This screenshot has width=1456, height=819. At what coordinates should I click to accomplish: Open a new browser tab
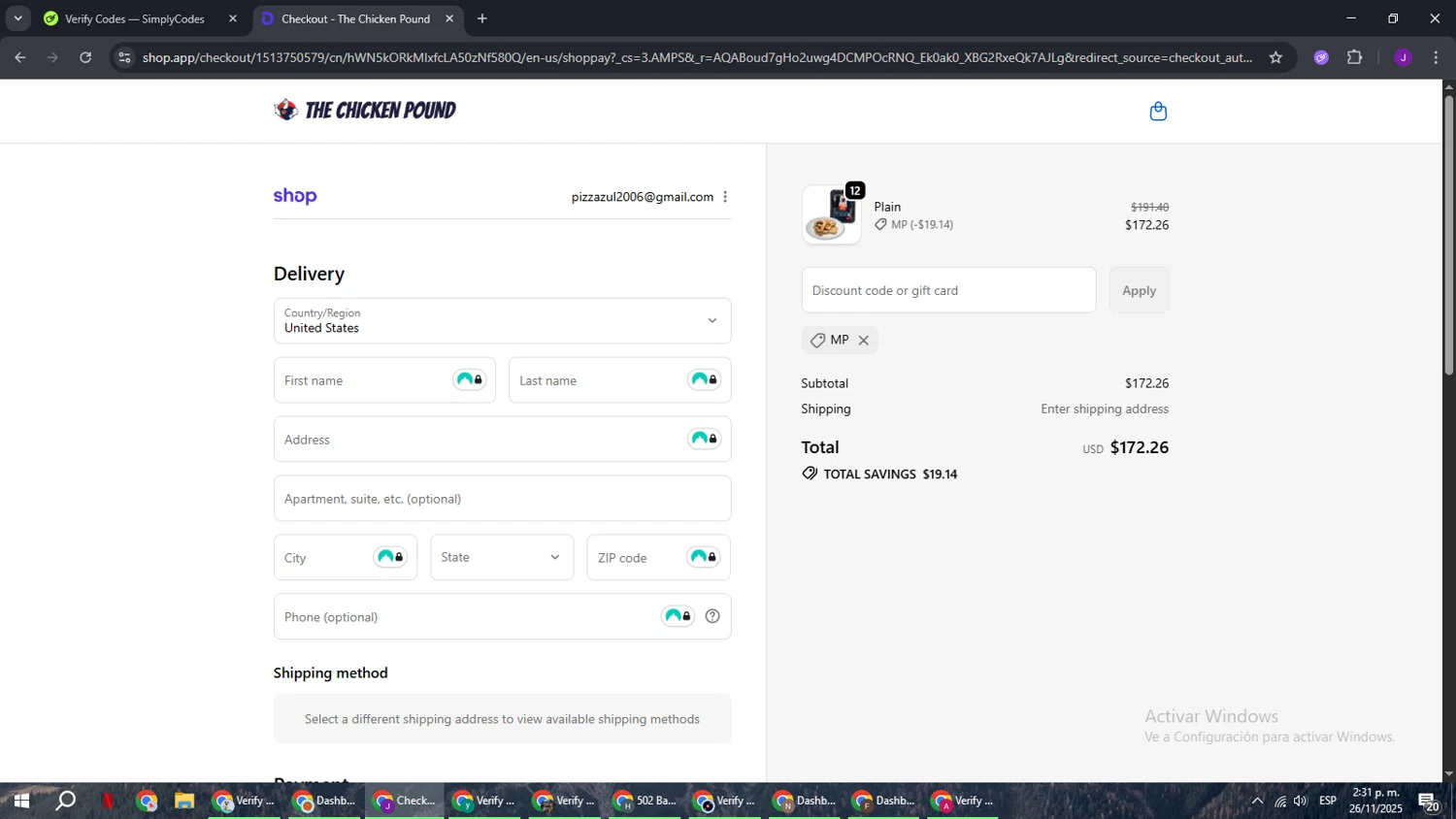tap(482, 18)
